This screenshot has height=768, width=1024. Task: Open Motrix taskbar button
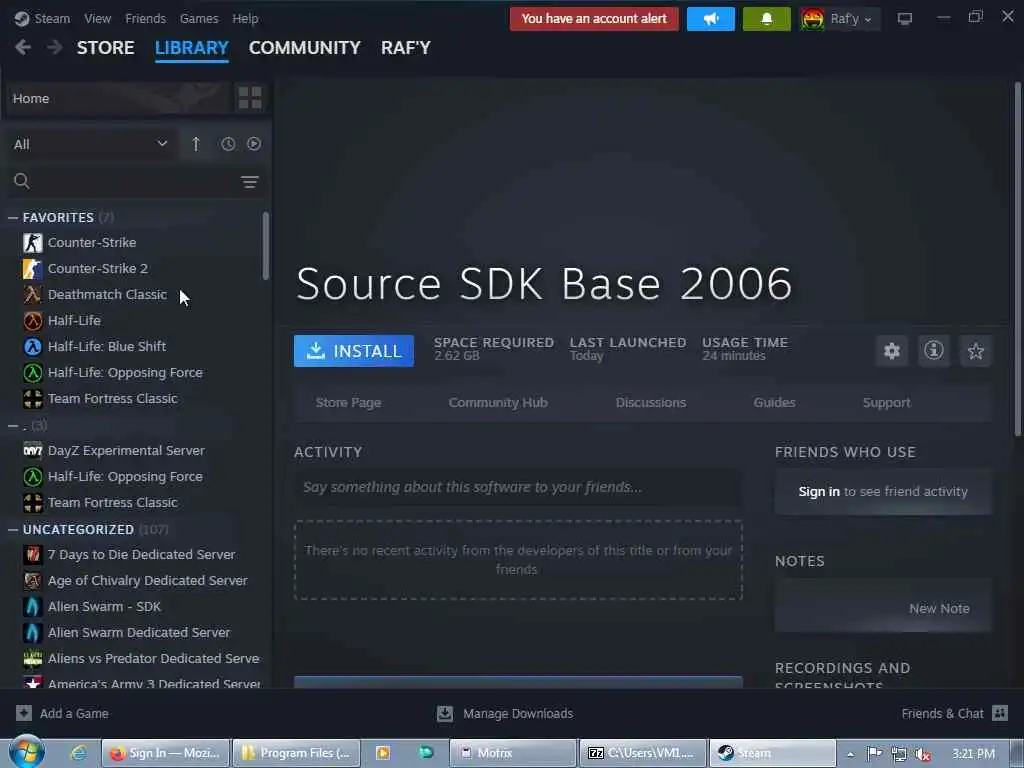click(x=513, y=753)
